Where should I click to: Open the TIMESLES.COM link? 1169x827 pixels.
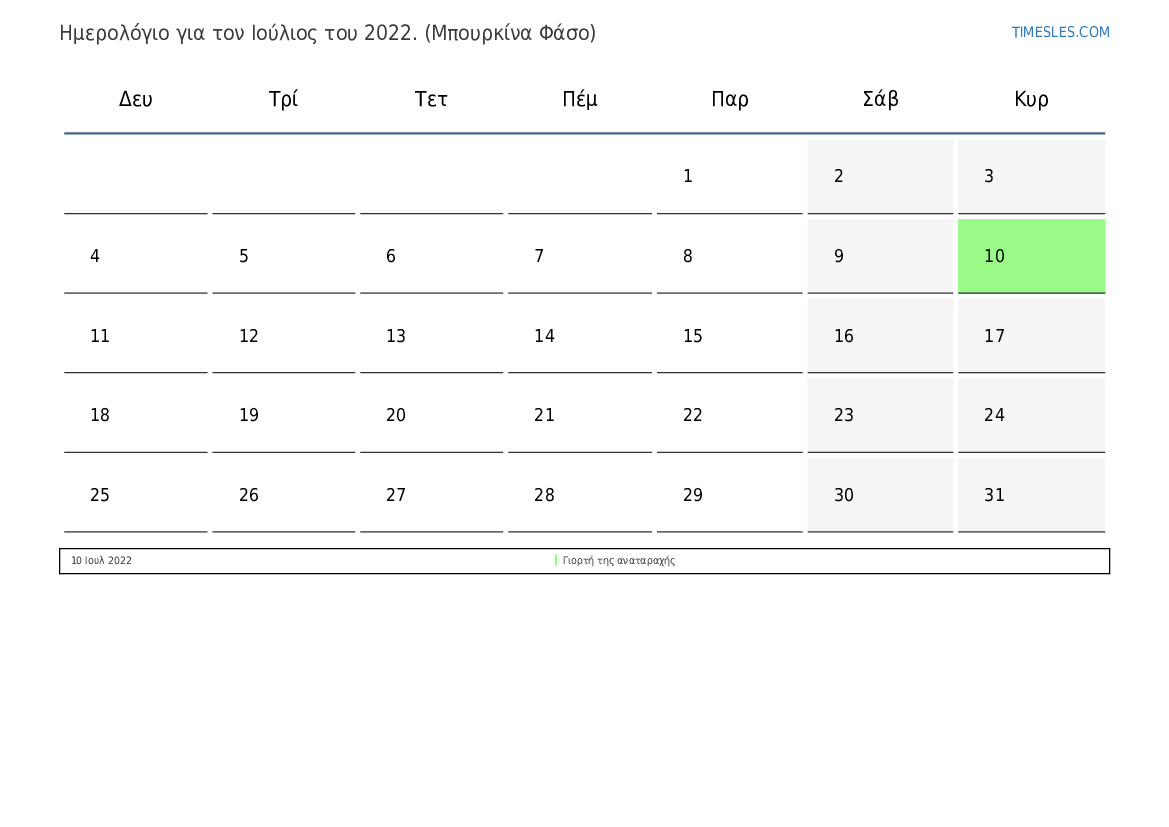[x=1060, y=33]
